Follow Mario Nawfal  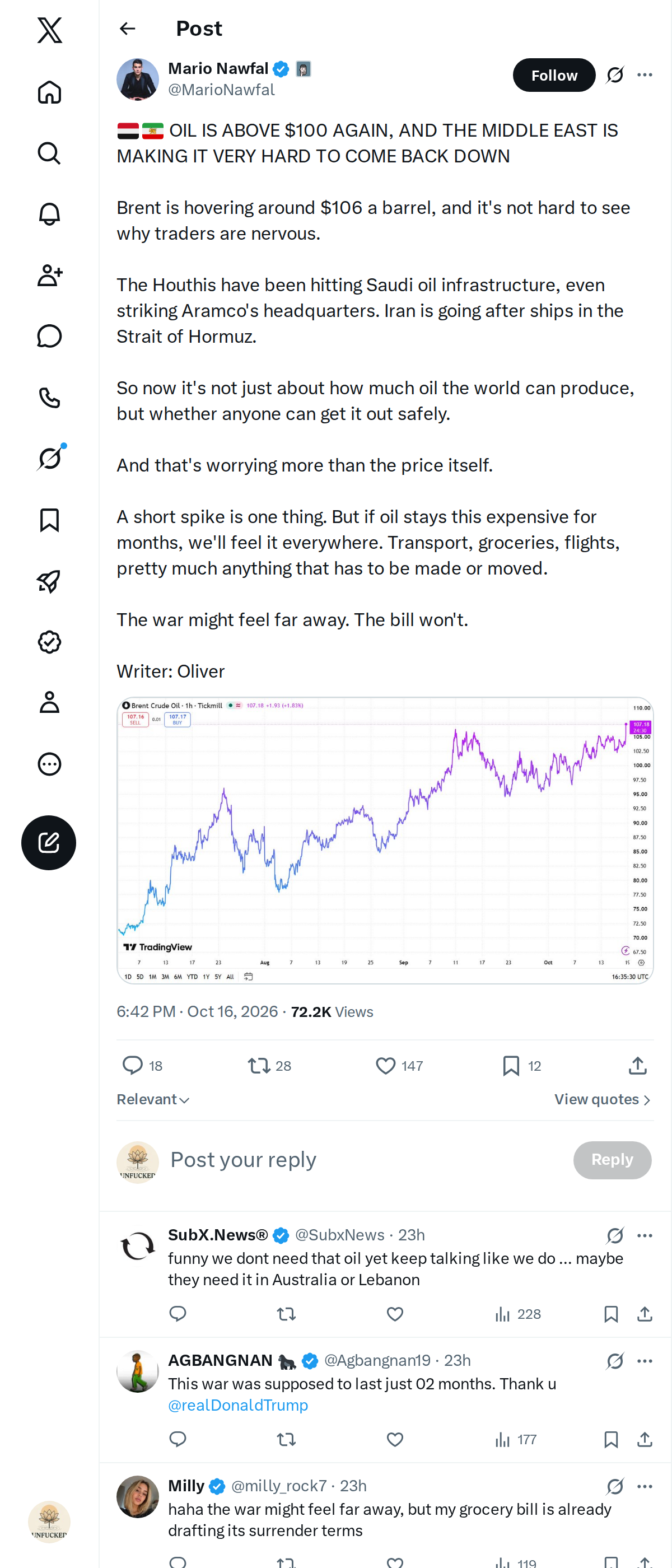point(553,75)
